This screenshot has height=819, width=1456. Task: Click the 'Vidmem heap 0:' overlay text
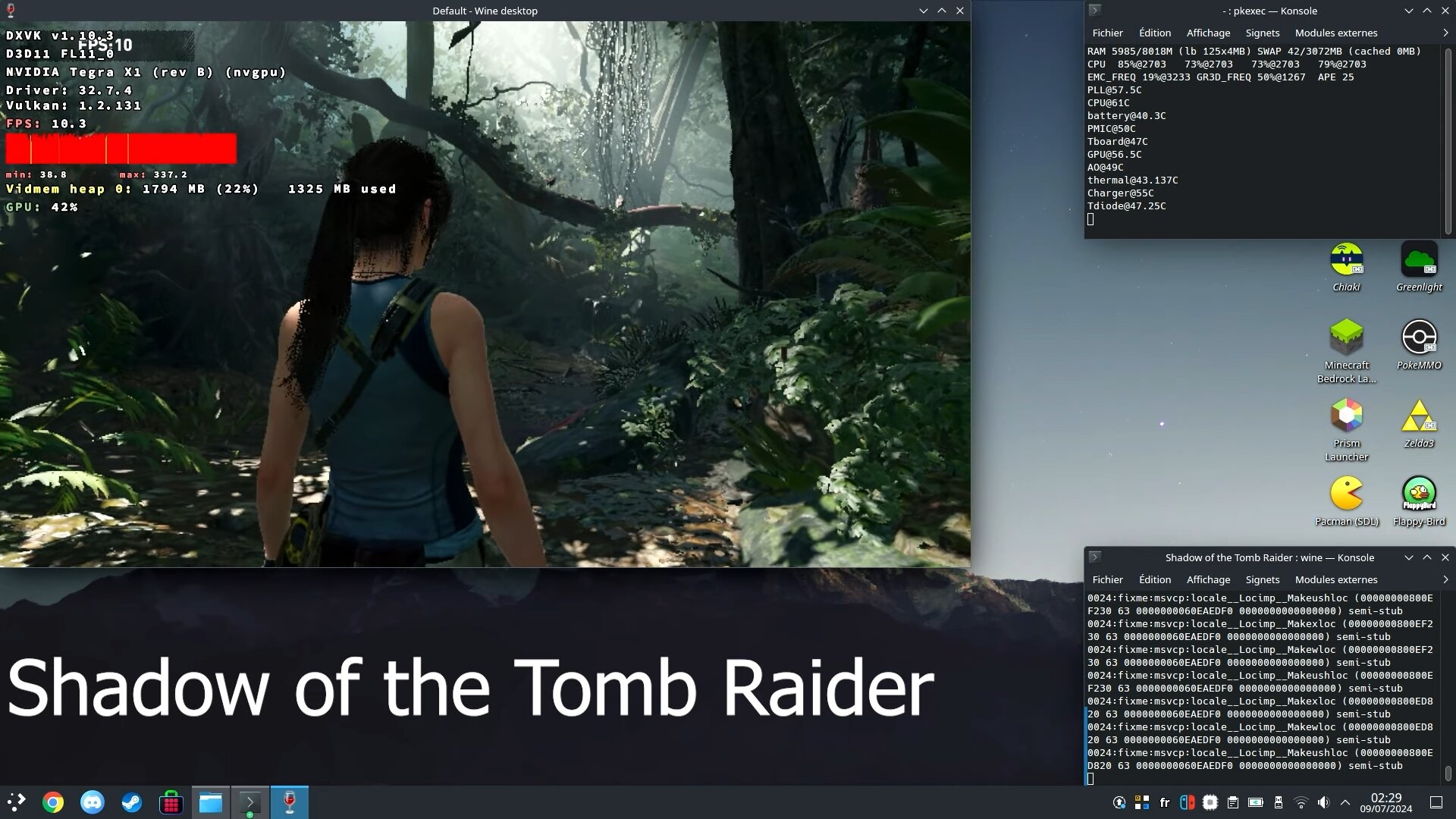click(x=68, y=189)
